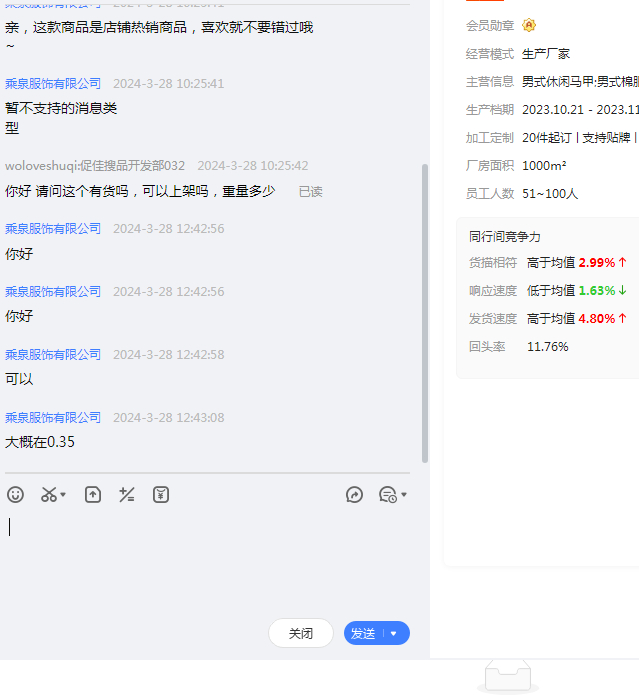Click the yuan order document icon
The width and height of the screenshot is (639, 698).
[161, 495]
